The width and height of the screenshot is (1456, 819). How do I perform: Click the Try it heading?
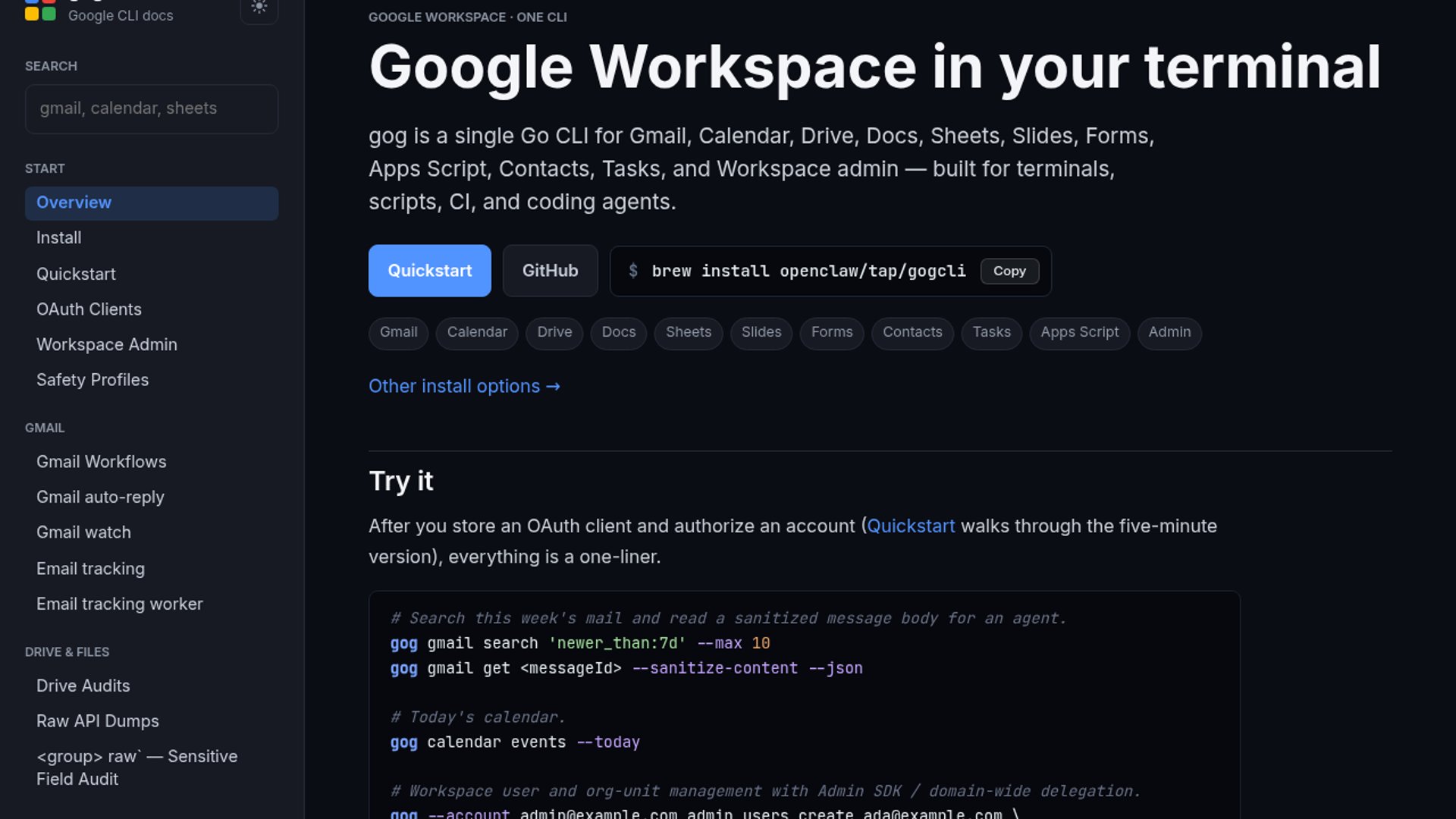click(x=401, y=481)
